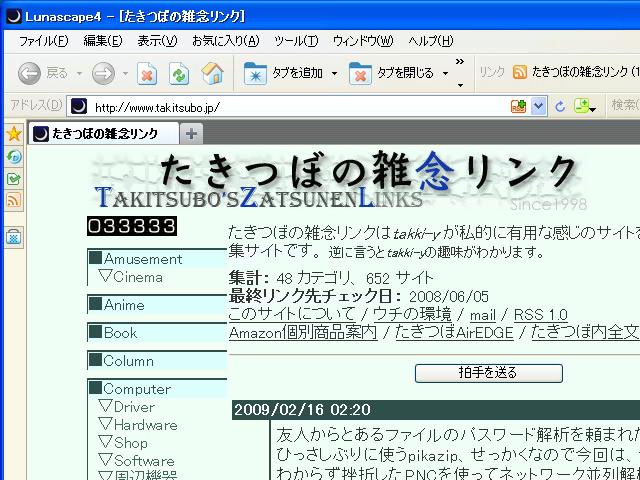
Task: Click the Forward navigation arrow button
Action: click(x=103, y=73)
